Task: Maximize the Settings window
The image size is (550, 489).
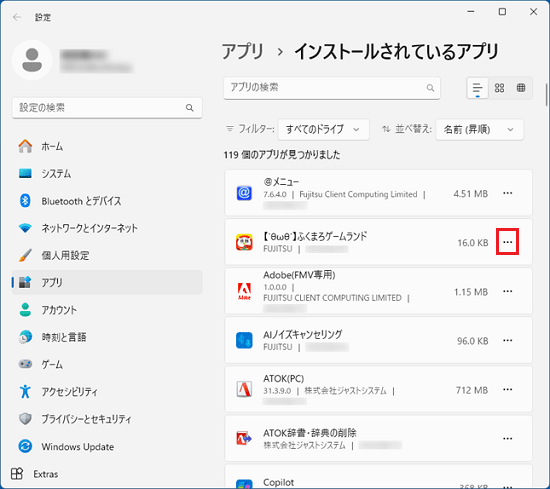Action: 502,12
